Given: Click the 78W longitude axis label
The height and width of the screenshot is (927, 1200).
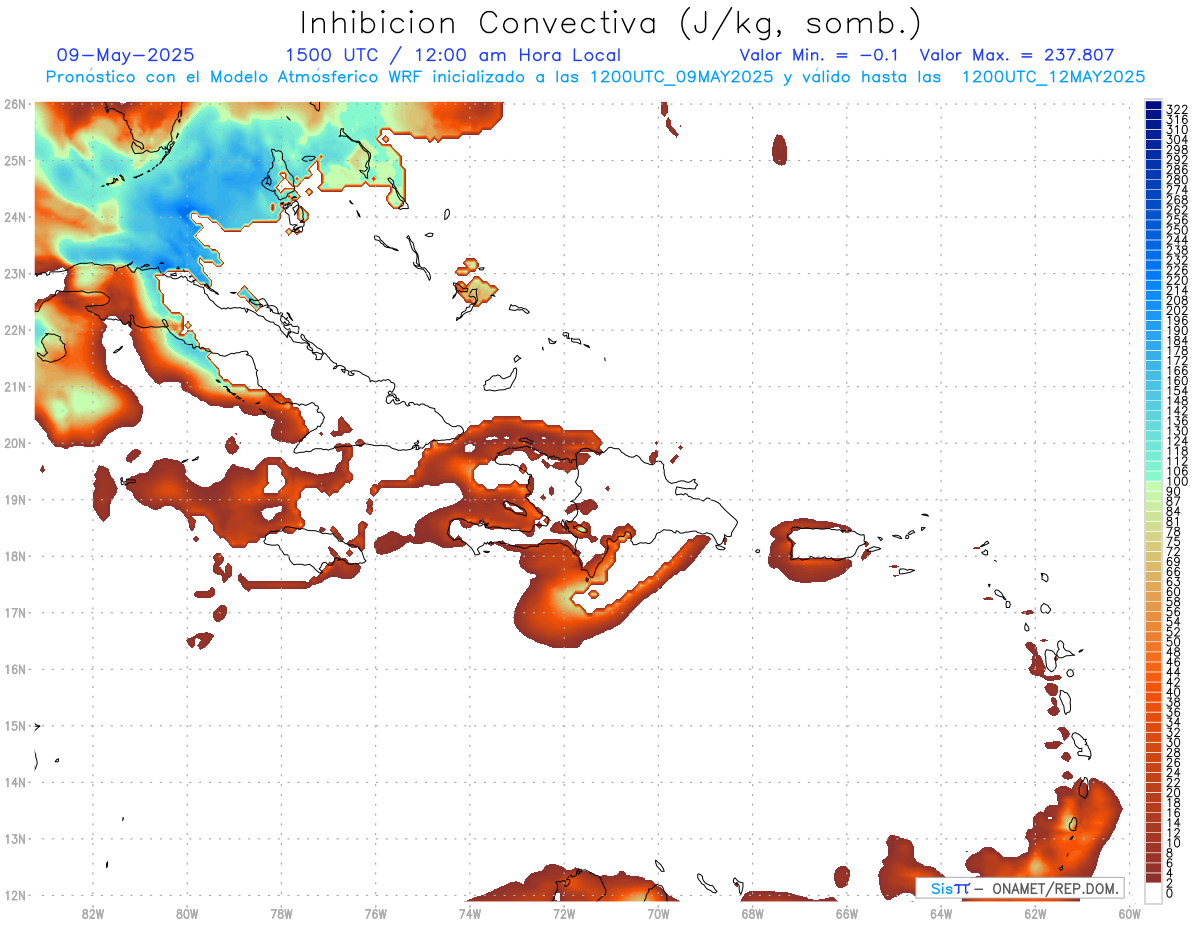Looking at the screenshot, I should click(x=281, y=912).
